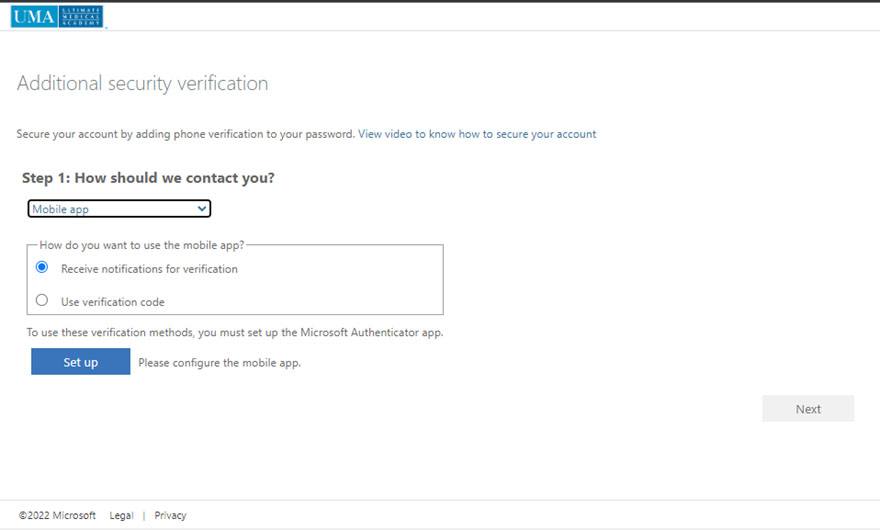The height and width of the screenshot is (530, 880).
Task: Click the 'Use verification code' label text
Action: tap(112, 302)
